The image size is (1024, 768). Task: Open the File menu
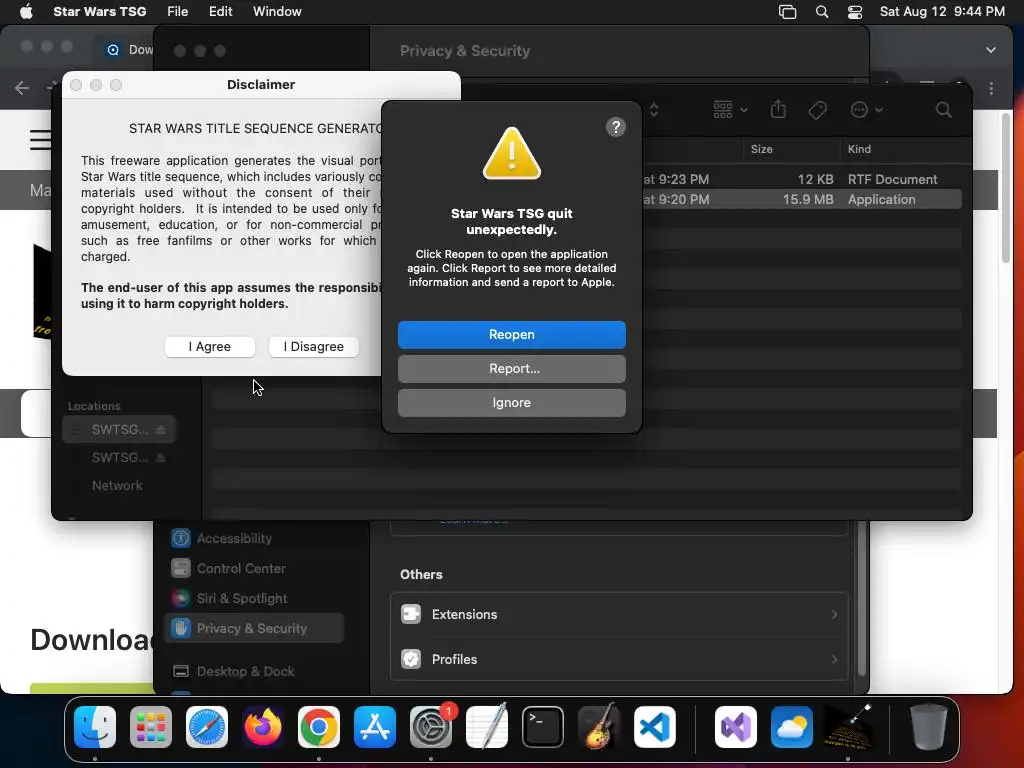click(x=177, y=11)
